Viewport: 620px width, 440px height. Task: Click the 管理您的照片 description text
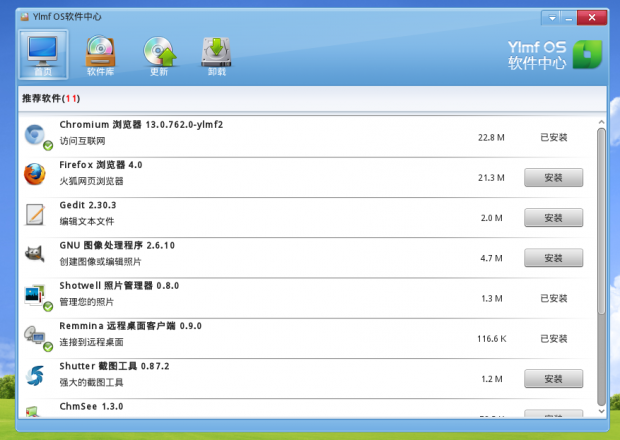[87, 302]
